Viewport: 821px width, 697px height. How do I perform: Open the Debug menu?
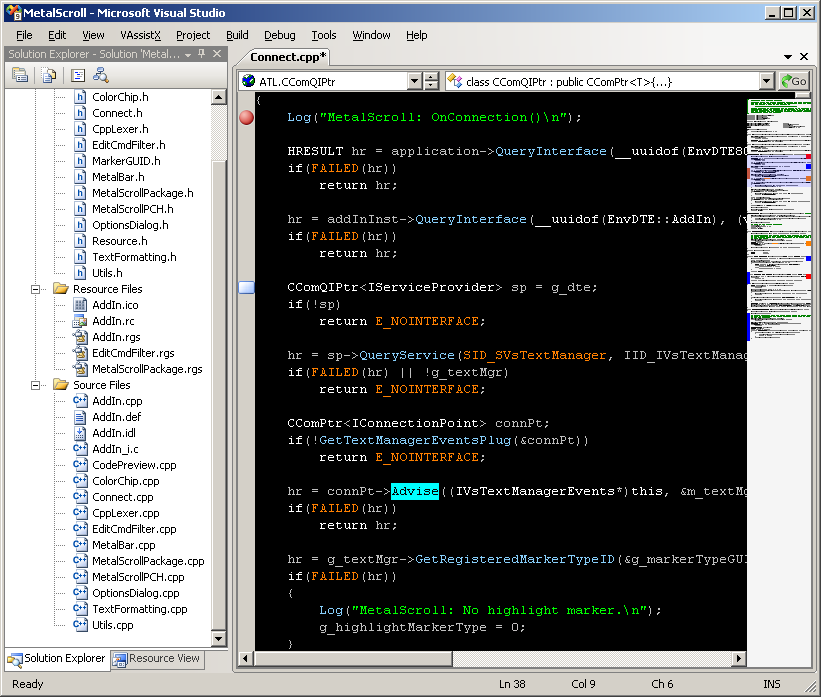(x=280, y=35)
